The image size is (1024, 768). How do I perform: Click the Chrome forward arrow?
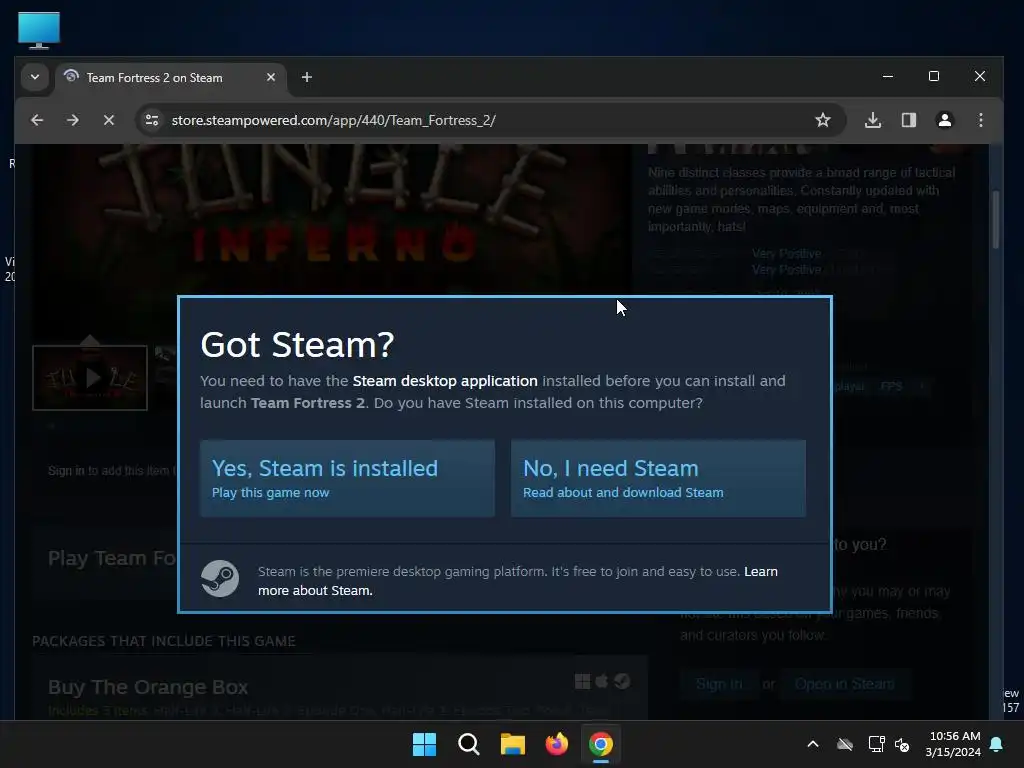tap(73, 120)
